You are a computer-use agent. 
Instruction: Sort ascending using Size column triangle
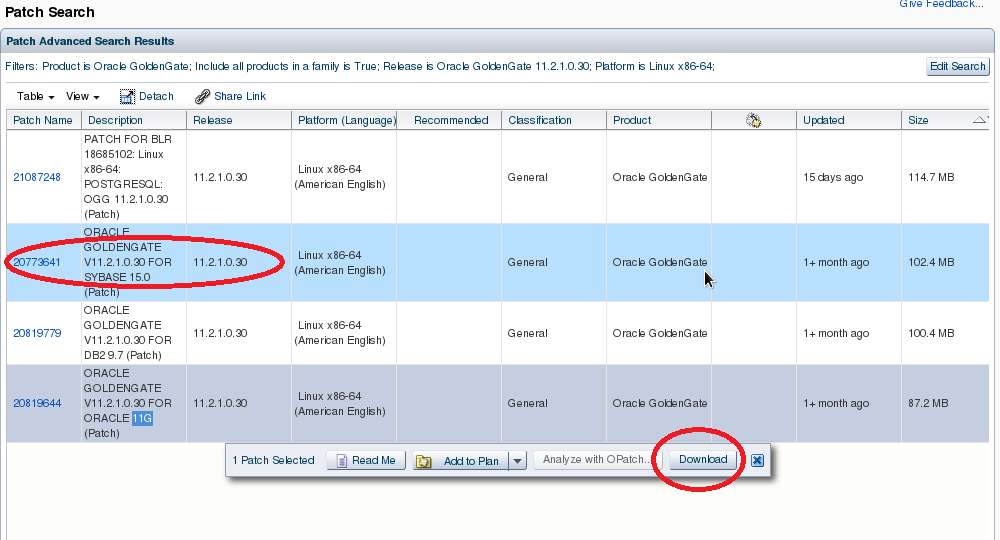pos(981,120)
